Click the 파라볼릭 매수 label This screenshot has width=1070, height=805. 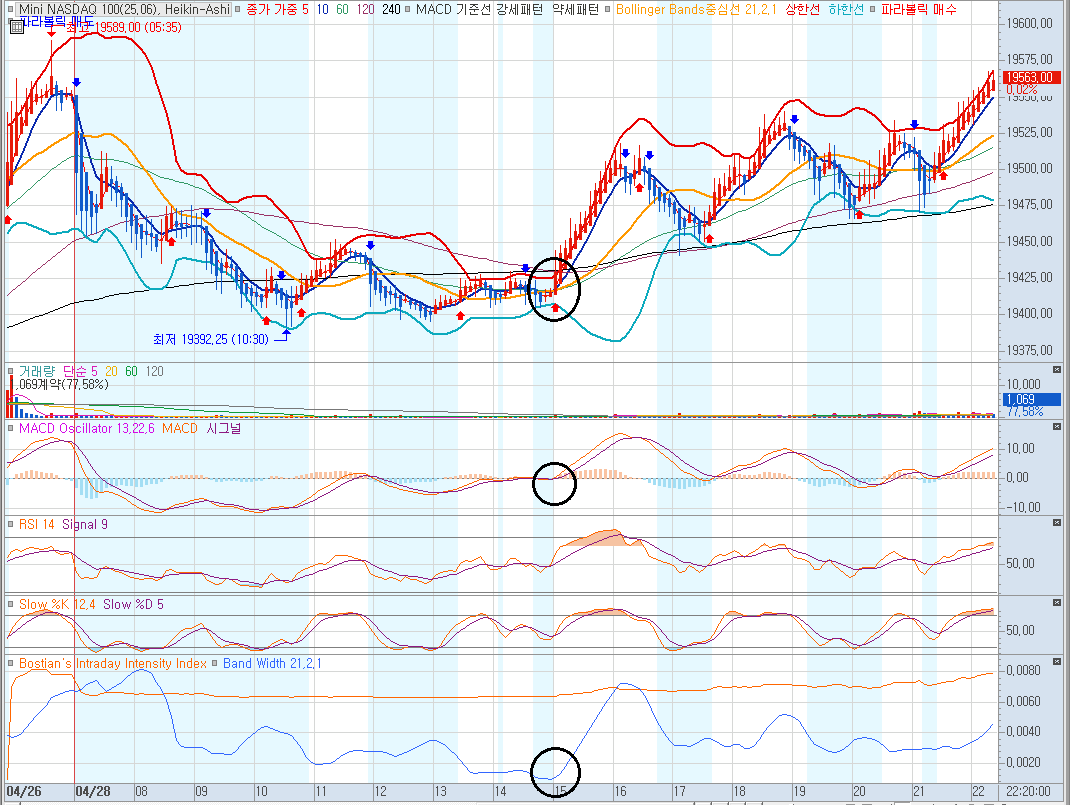[919, 10]
